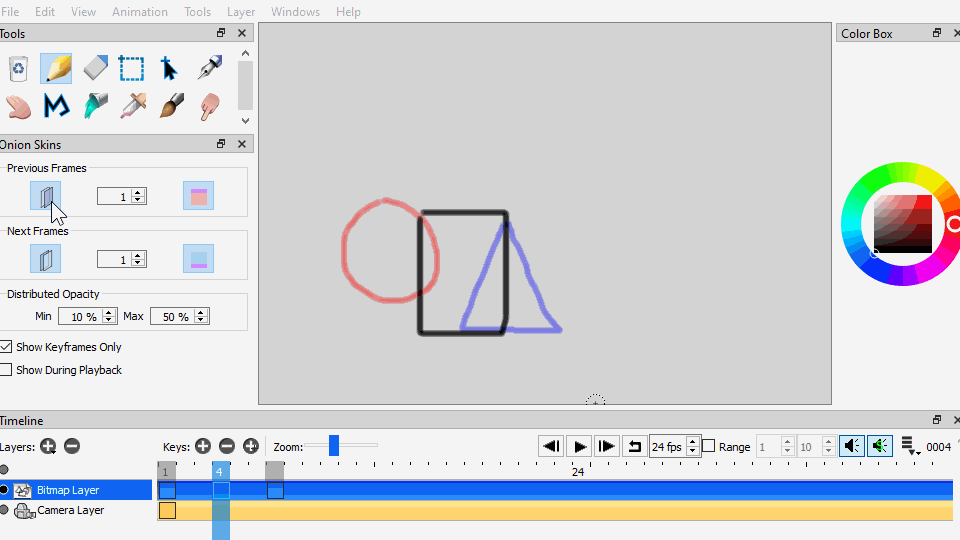The image size is (960, 540).
Task: Enable the Range checkbox
Action: pyautogui.click(x=708, y=446)
